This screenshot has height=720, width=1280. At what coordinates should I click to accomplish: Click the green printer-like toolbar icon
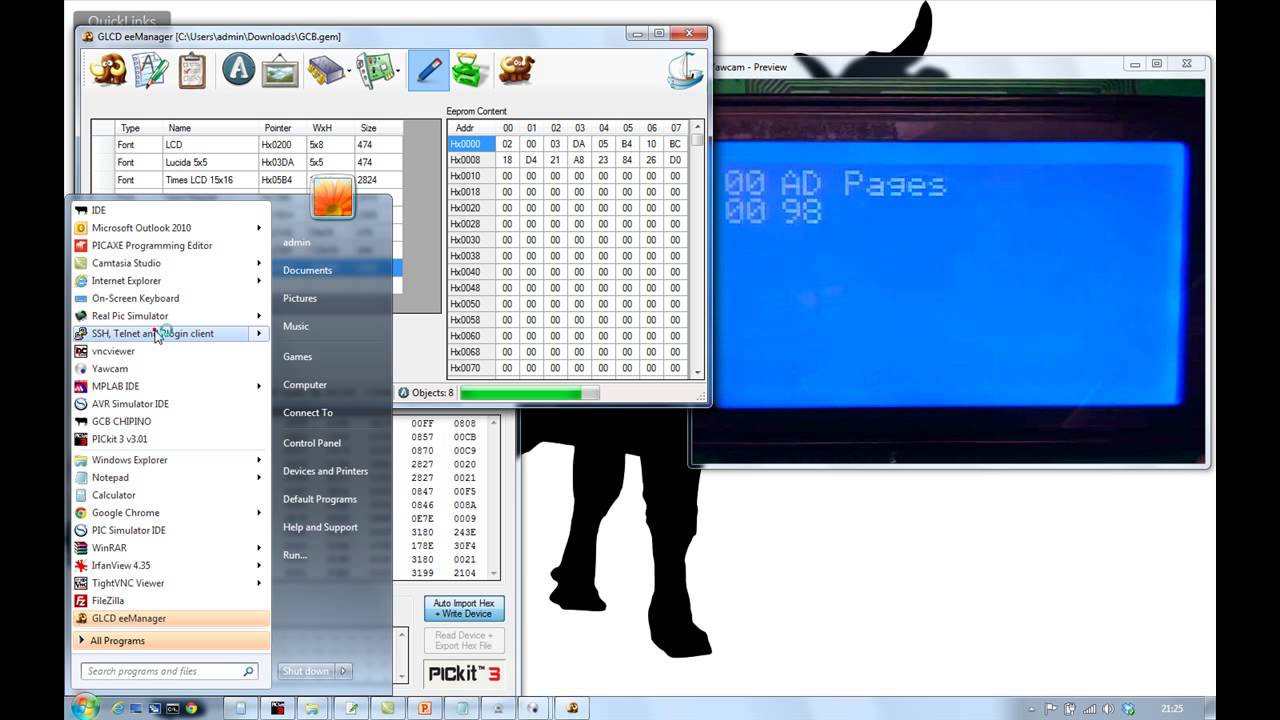pyautogui.click(x=469, y=70)
